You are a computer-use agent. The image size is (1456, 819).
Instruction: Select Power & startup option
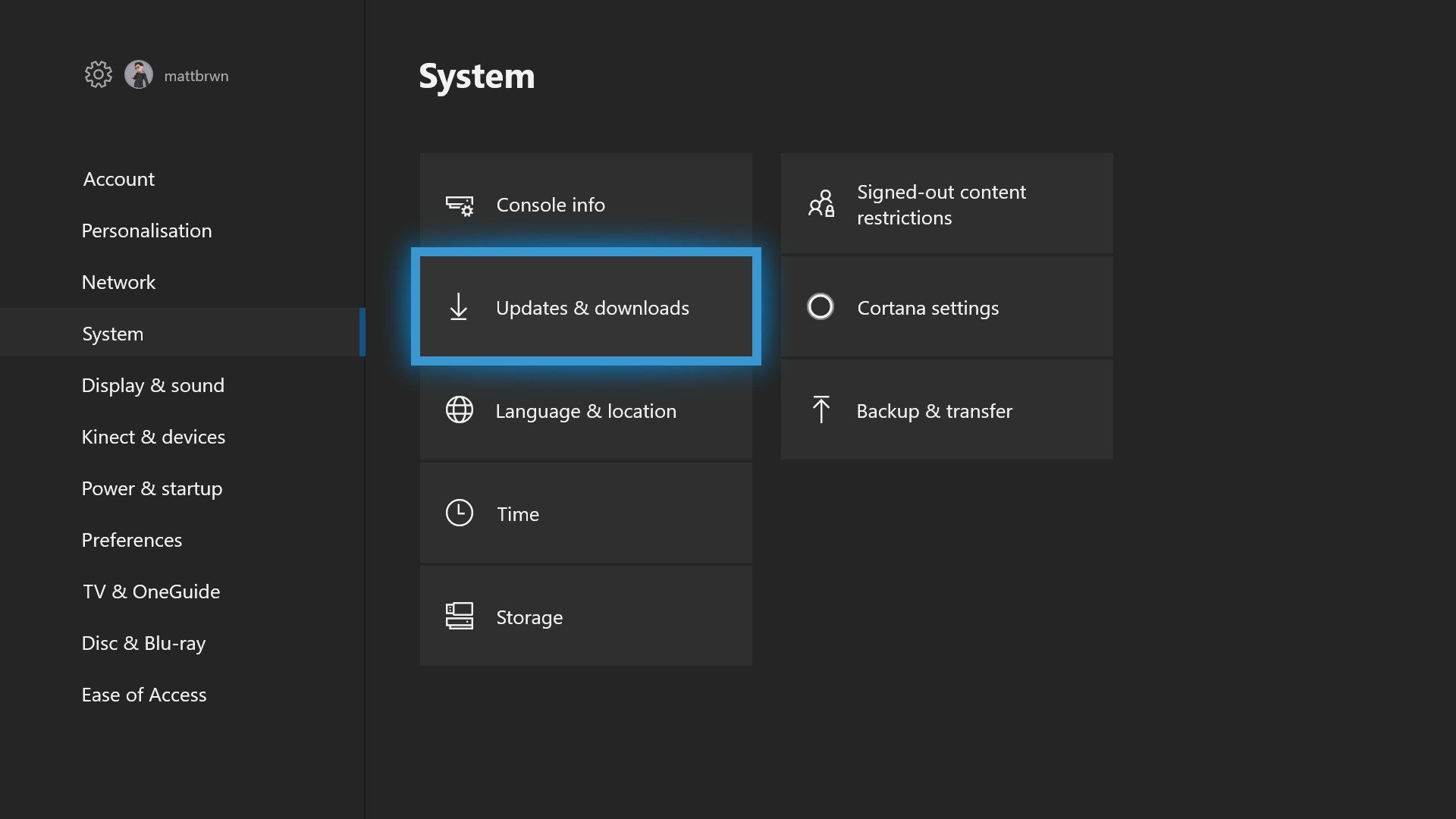coord(152,488)
